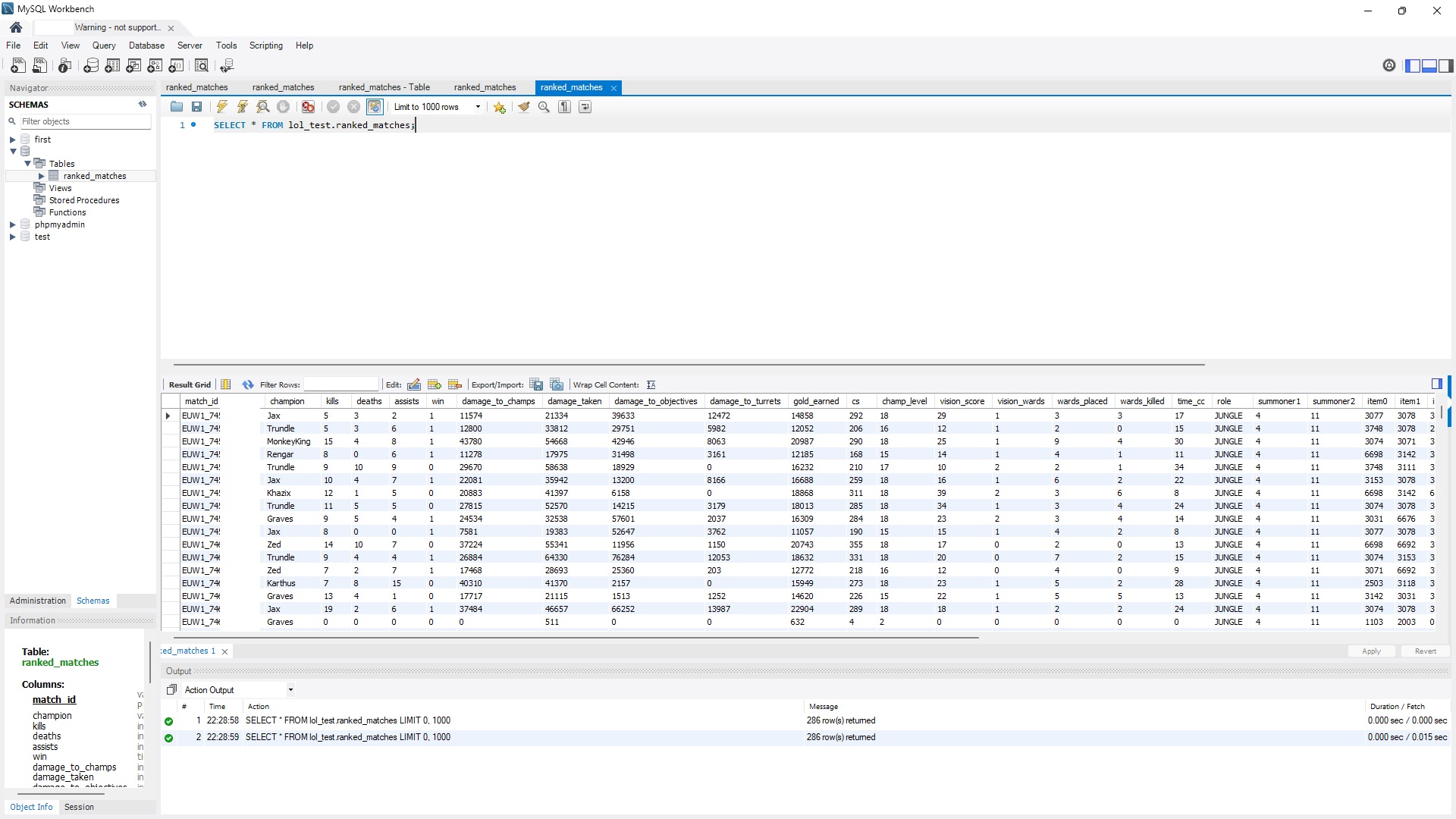Export recordset to external file

[x=536, y=384]
